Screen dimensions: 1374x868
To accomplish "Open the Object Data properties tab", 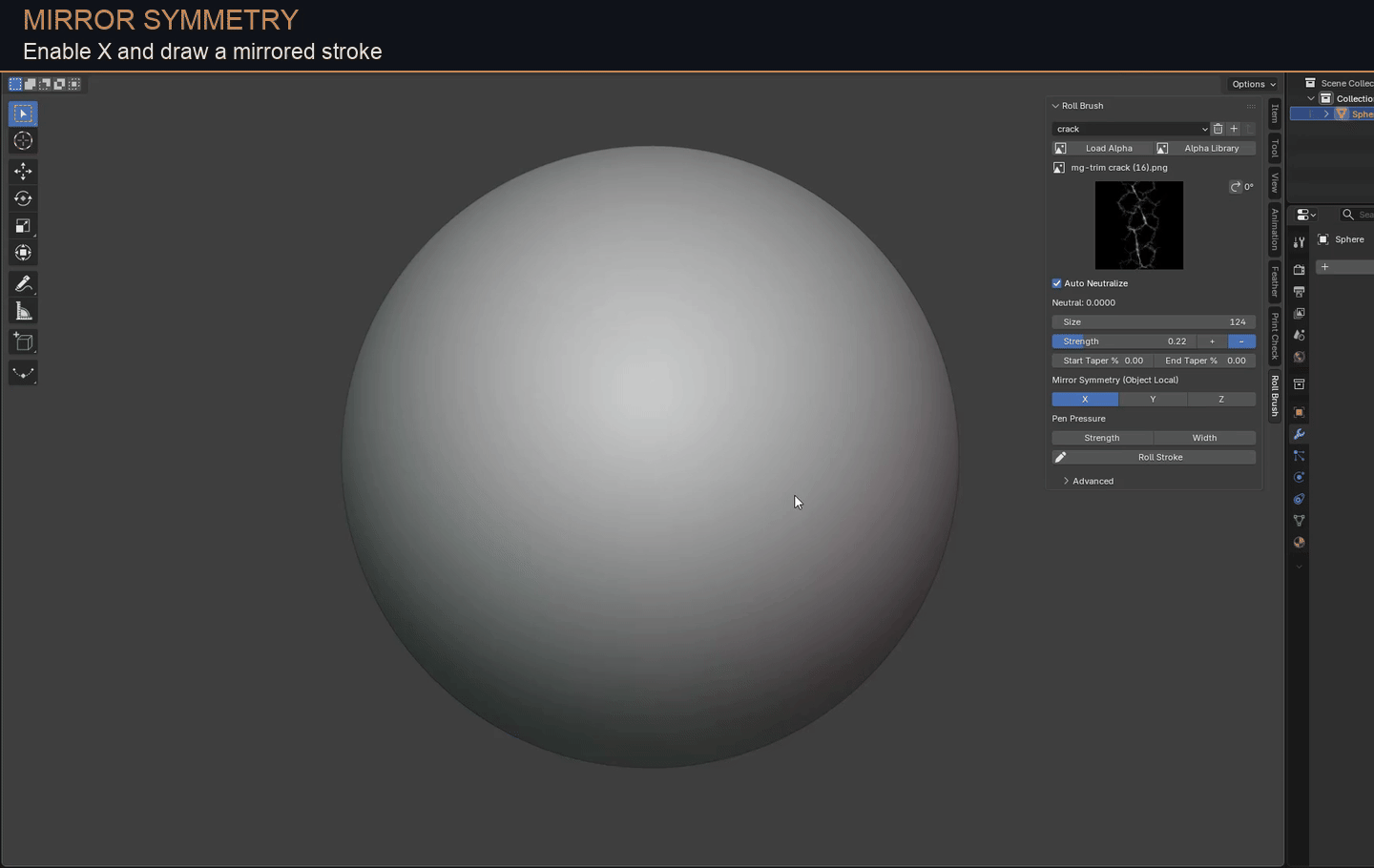I will tap(1299, 521).
